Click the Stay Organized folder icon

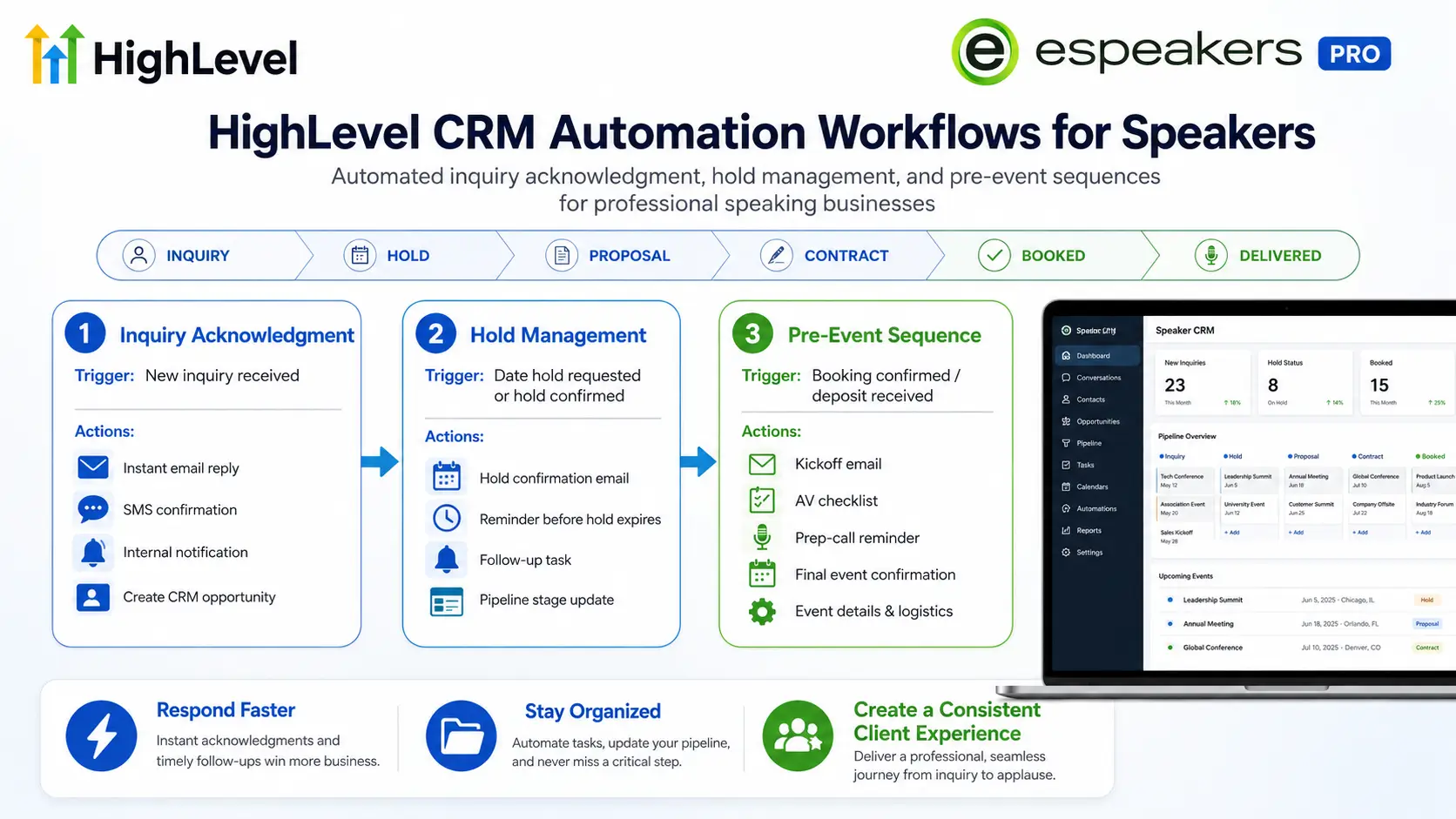click(x=461, y=735)
